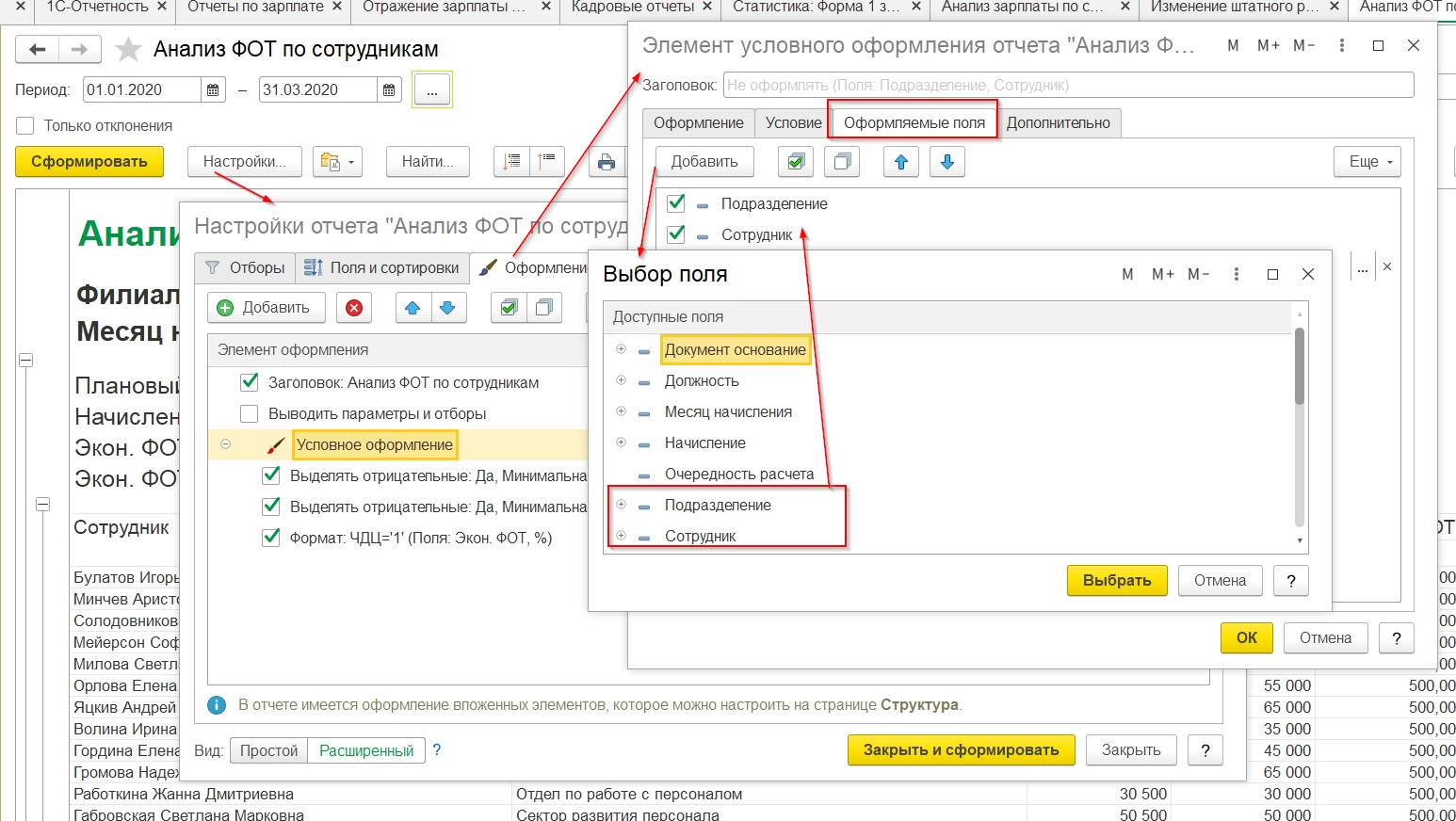Expand the Сотрудник field in Выбор поля
1456x821 pixels.
(x=622, y=536)
